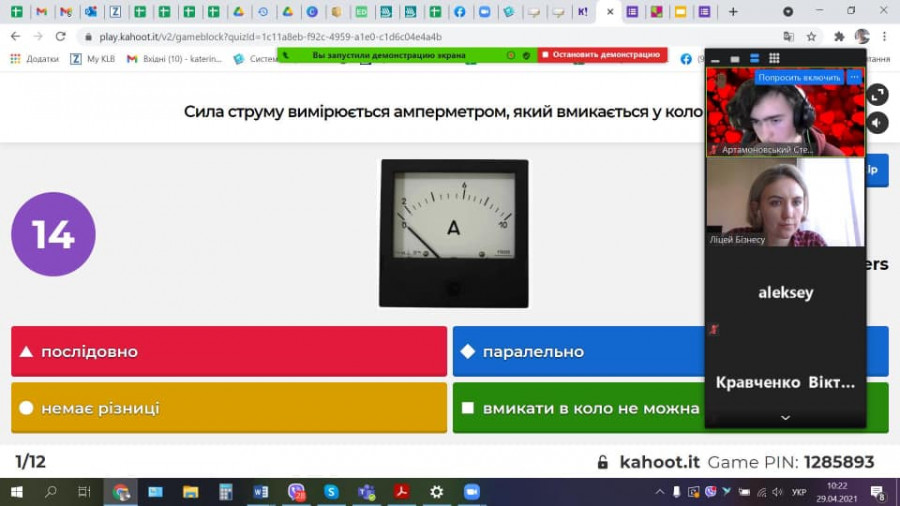Switch Zoom panel to strip view icon
Screen dimensions: 900x506
pyautogui.click(x=754, y=58)
